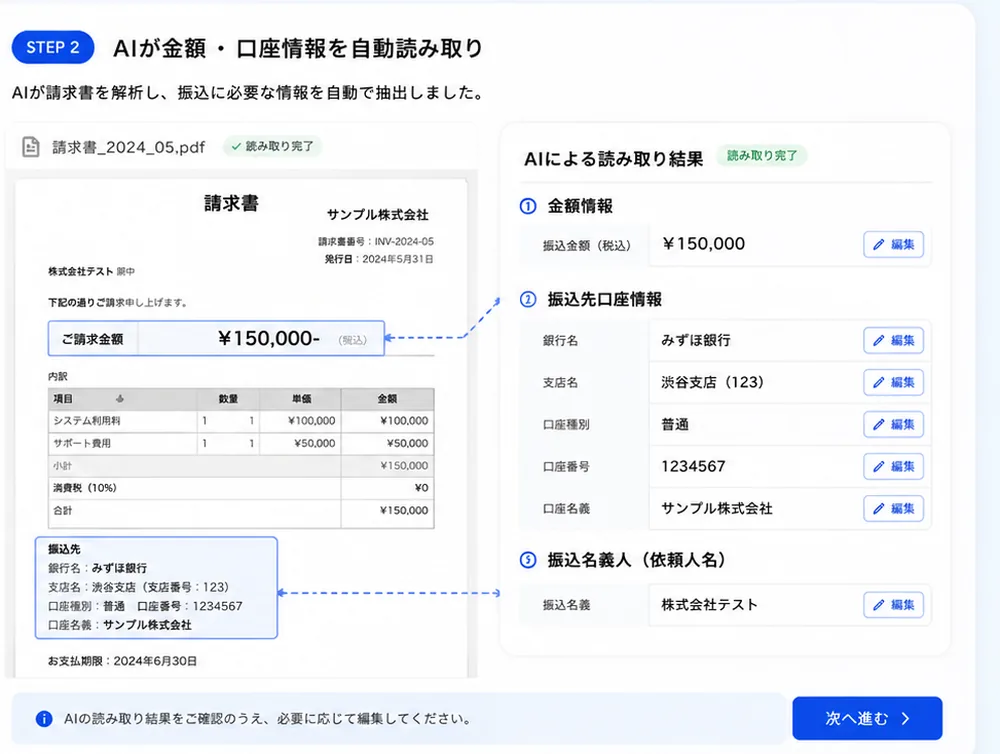Click the 振込先 bank details box
1000x754 pixels.
[x=156, y=588]
